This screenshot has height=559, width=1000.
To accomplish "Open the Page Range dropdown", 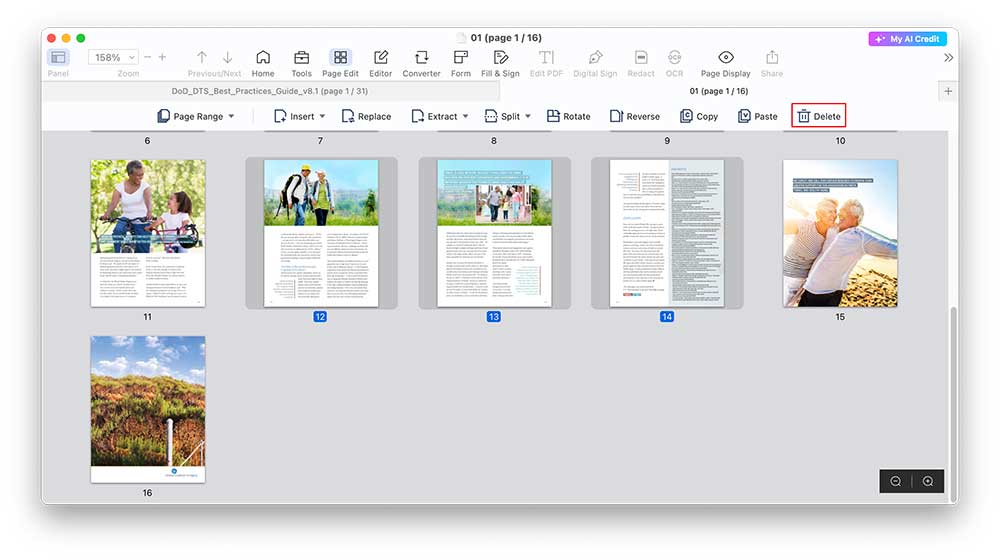I will [x=196, y=116].
